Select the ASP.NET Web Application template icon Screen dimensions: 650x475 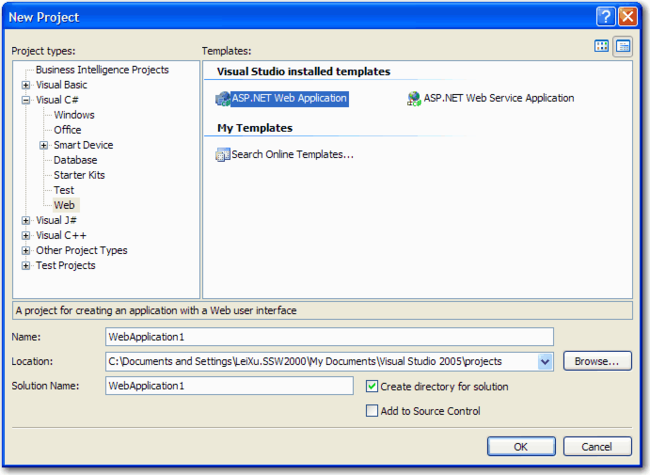click(223, 99)
